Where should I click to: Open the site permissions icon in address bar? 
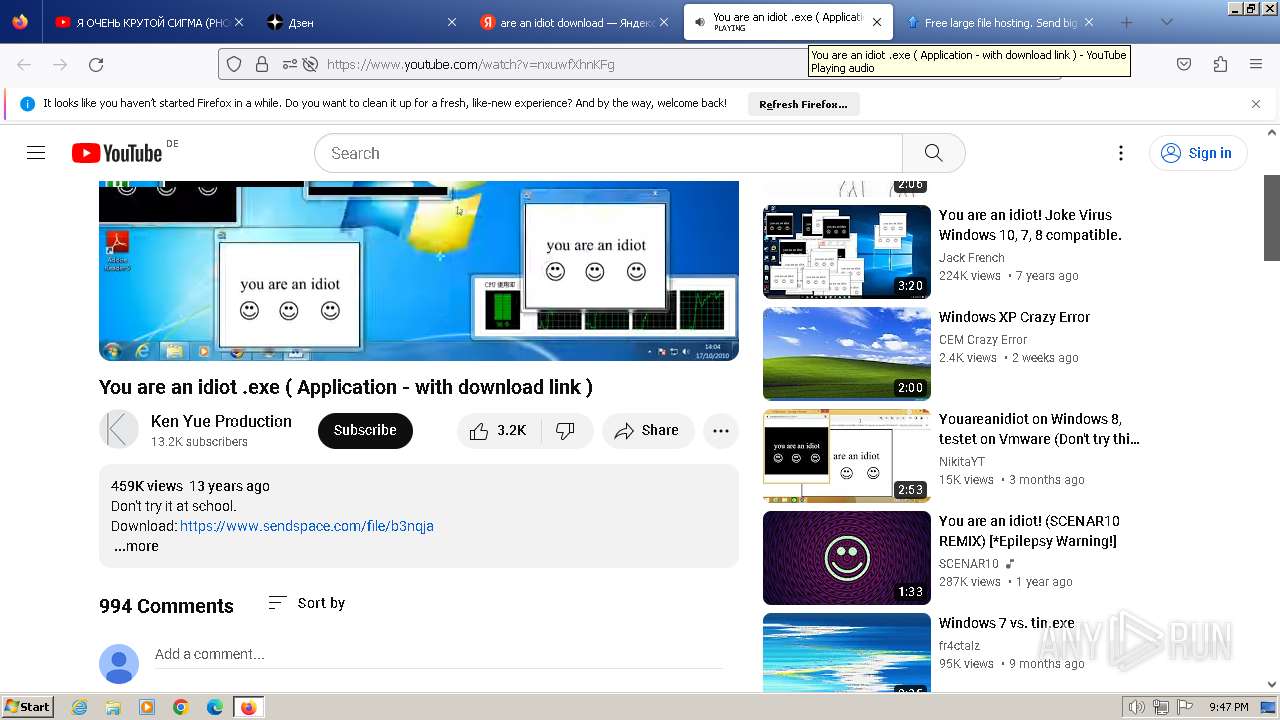[x=290, y=64]
